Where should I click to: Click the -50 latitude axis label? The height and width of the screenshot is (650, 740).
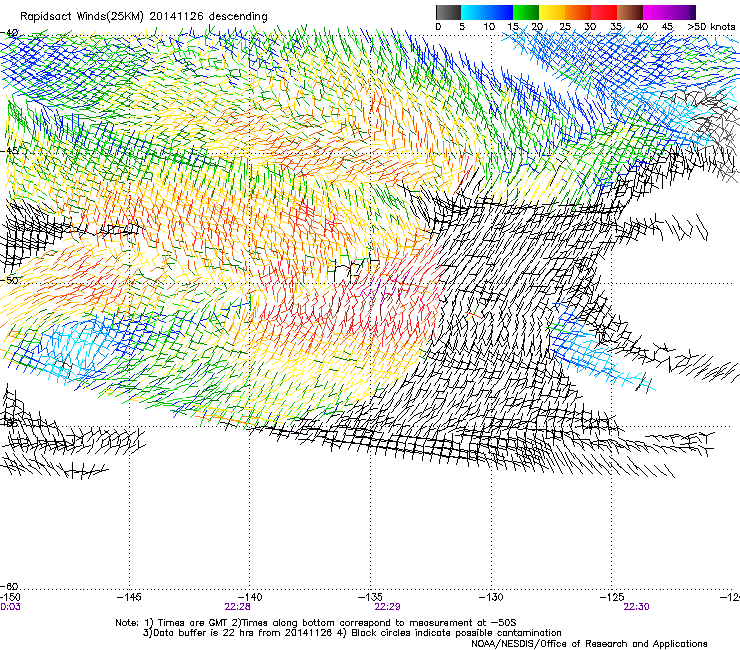(10, 280)
